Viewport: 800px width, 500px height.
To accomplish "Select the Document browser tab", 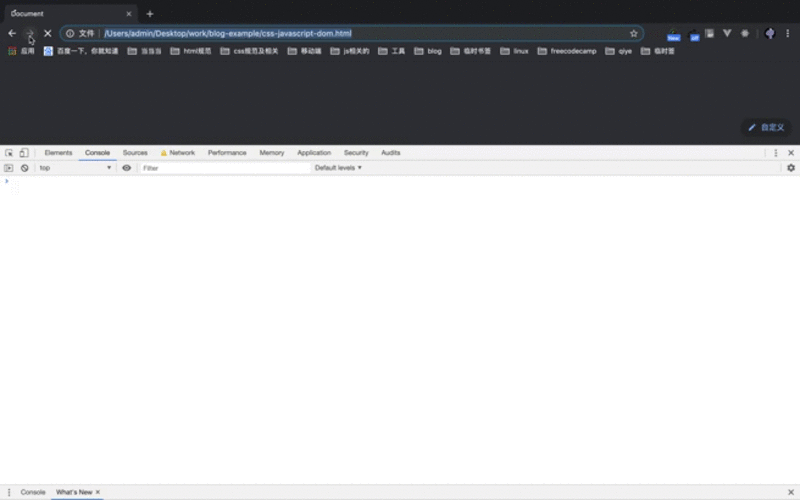I will click(x=70, y=14).
